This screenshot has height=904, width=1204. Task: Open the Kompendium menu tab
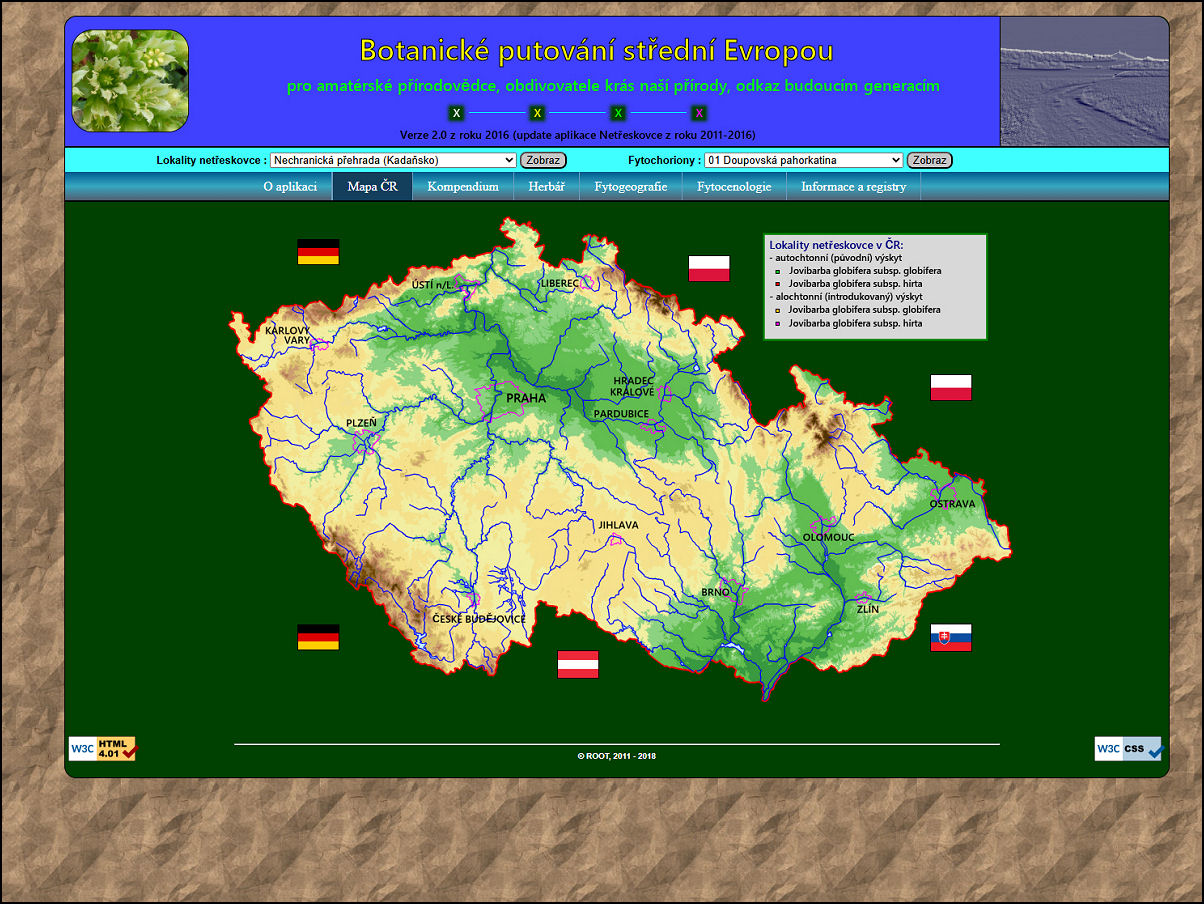point(462,187)
